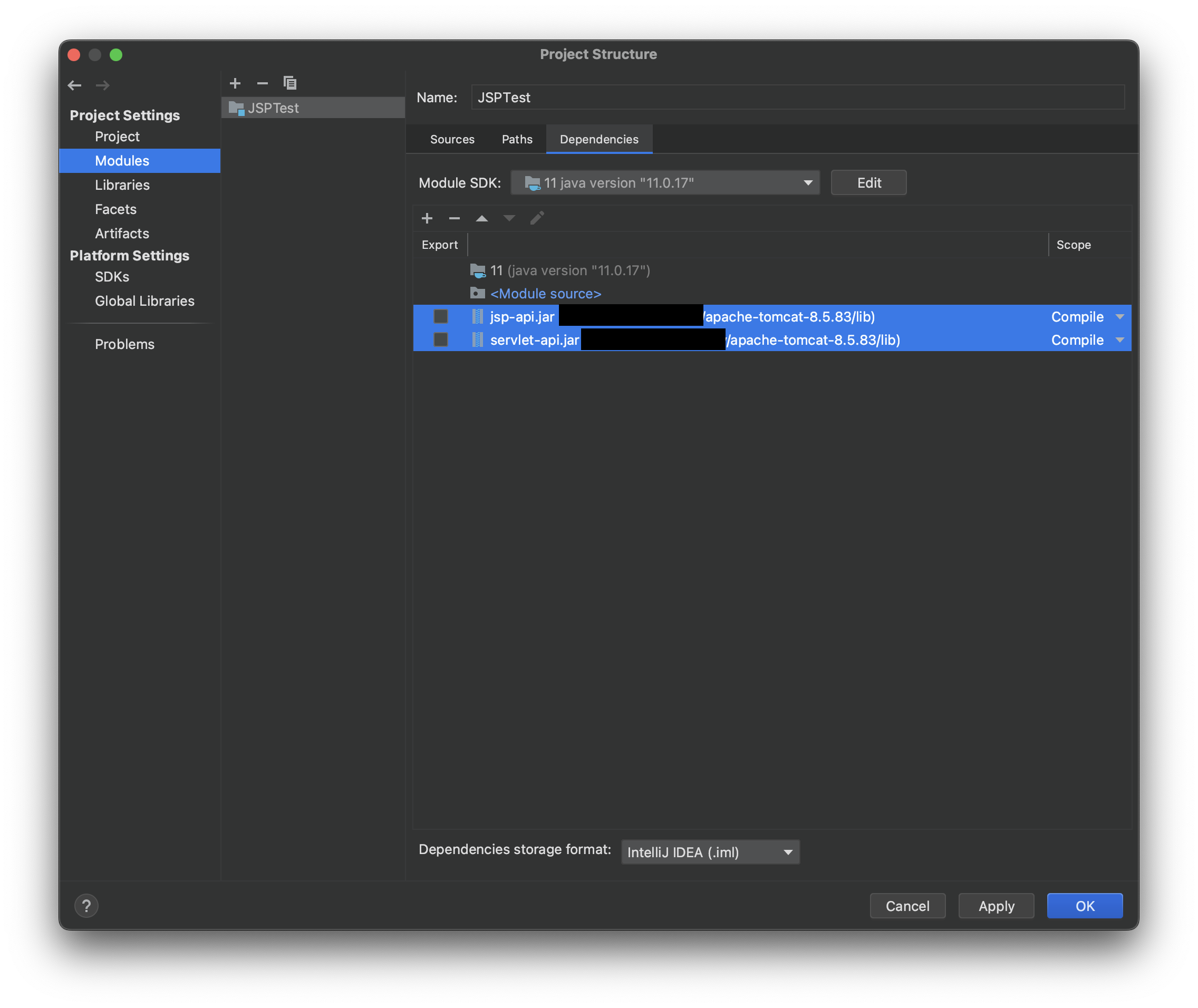Open the help question mark button

coord(86,906)
